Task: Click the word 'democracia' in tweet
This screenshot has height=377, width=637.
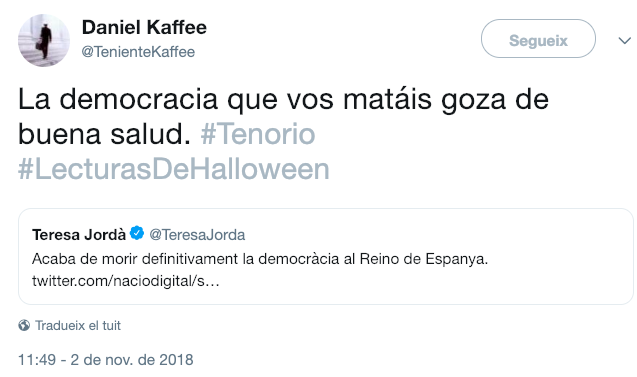Action: 139,100
